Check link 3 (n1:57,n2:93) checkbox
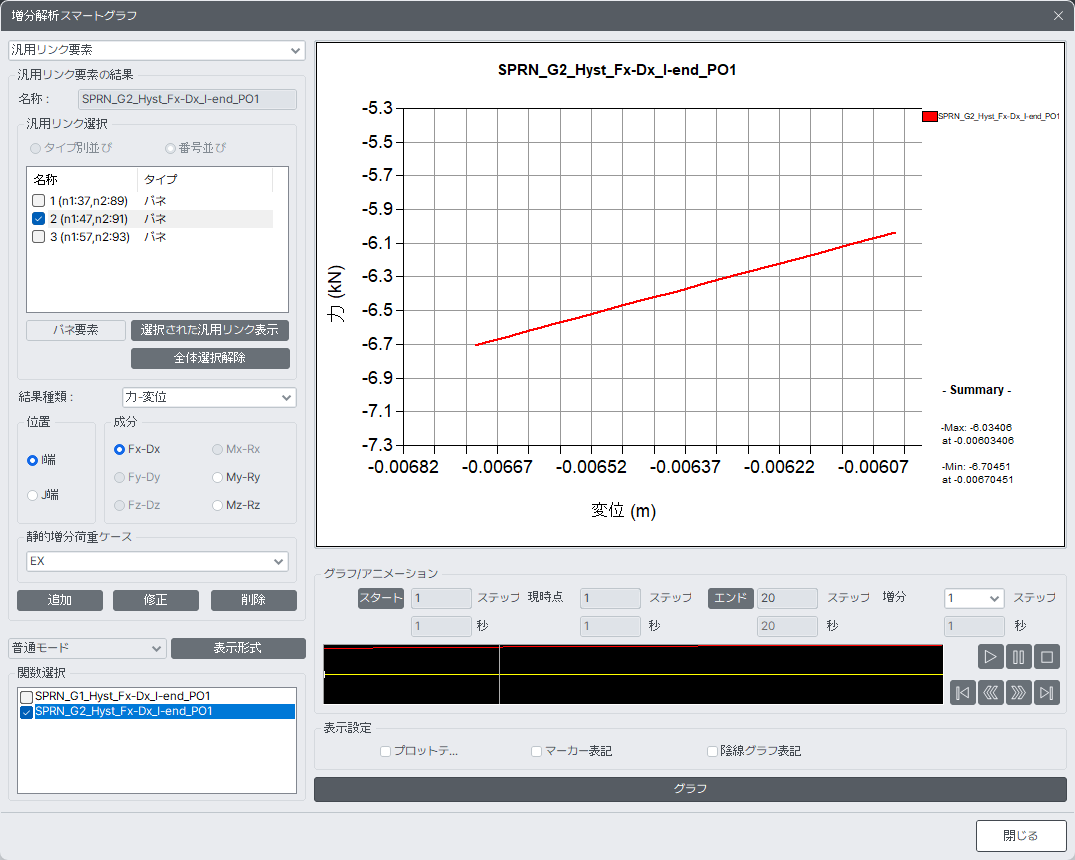Screen dimensions: 1075x860 38,237
